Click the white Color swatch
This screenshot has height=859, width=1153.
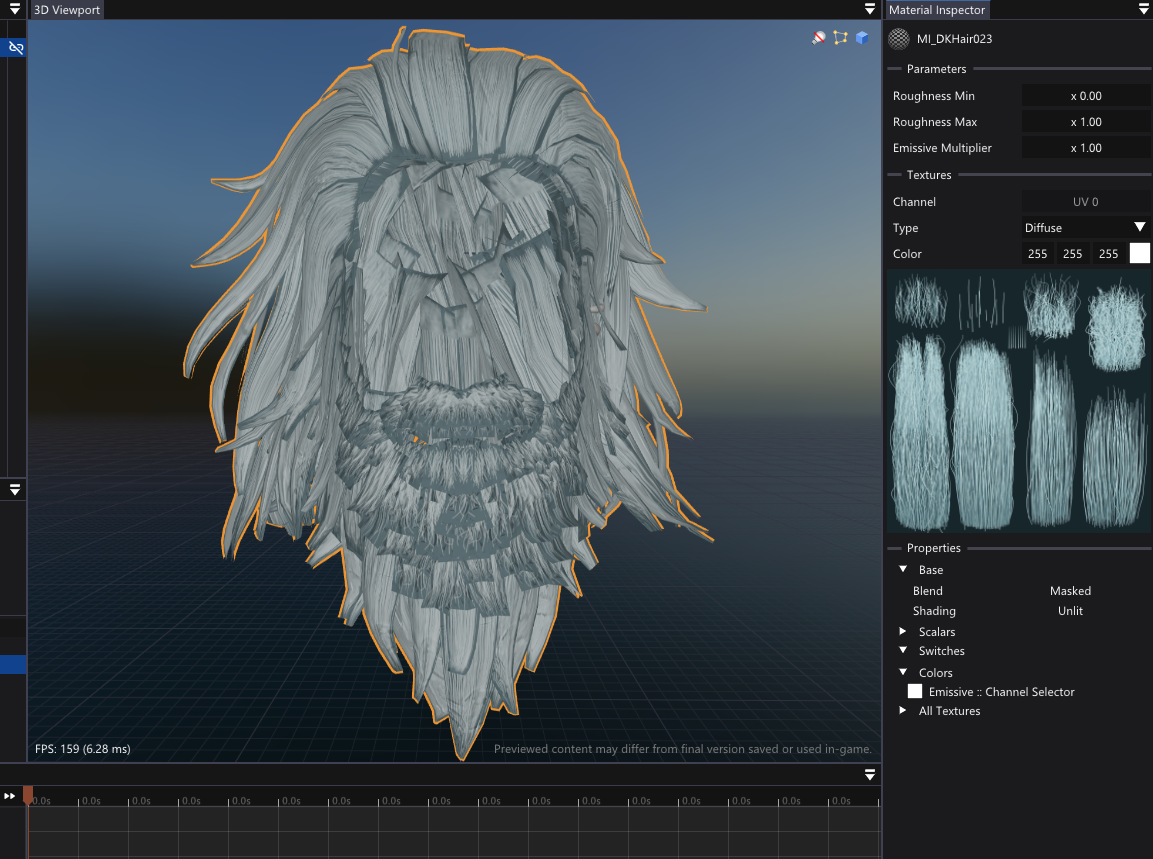(x=1139, y=254)
